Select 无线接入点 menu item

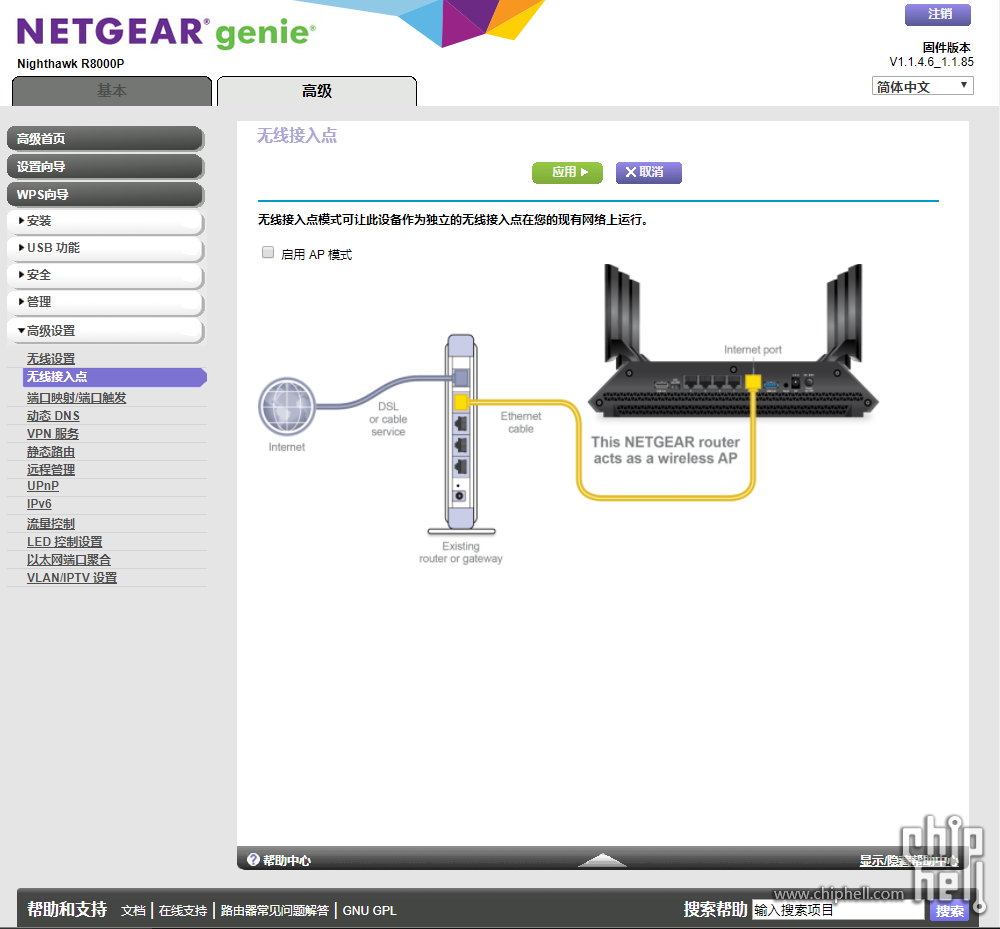point(115,377)
